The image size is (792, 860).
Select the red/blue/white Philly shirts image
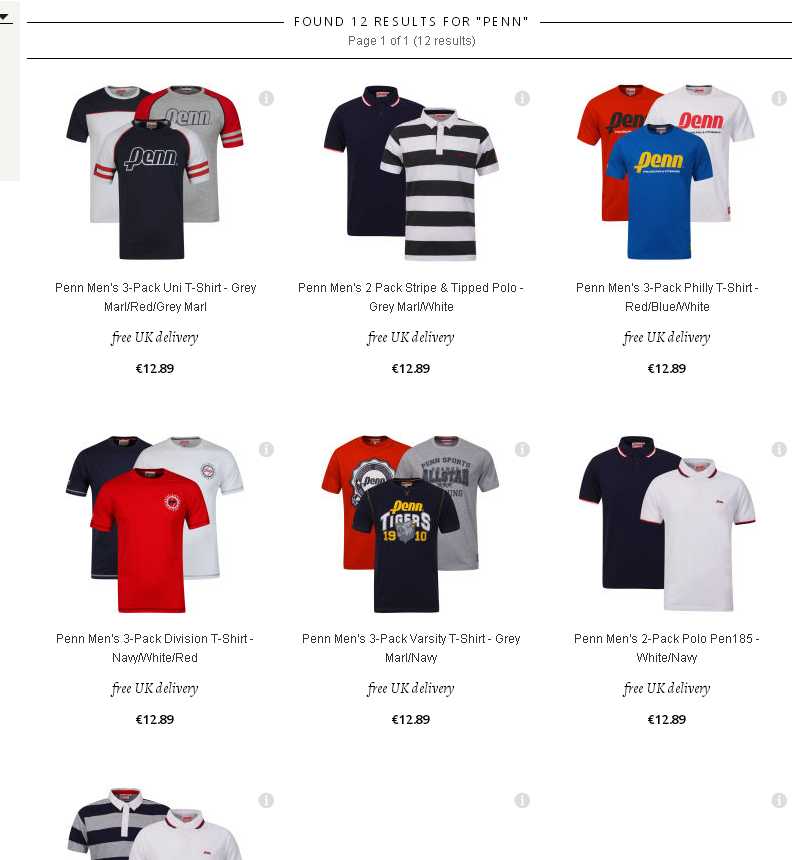coord(666,172)
